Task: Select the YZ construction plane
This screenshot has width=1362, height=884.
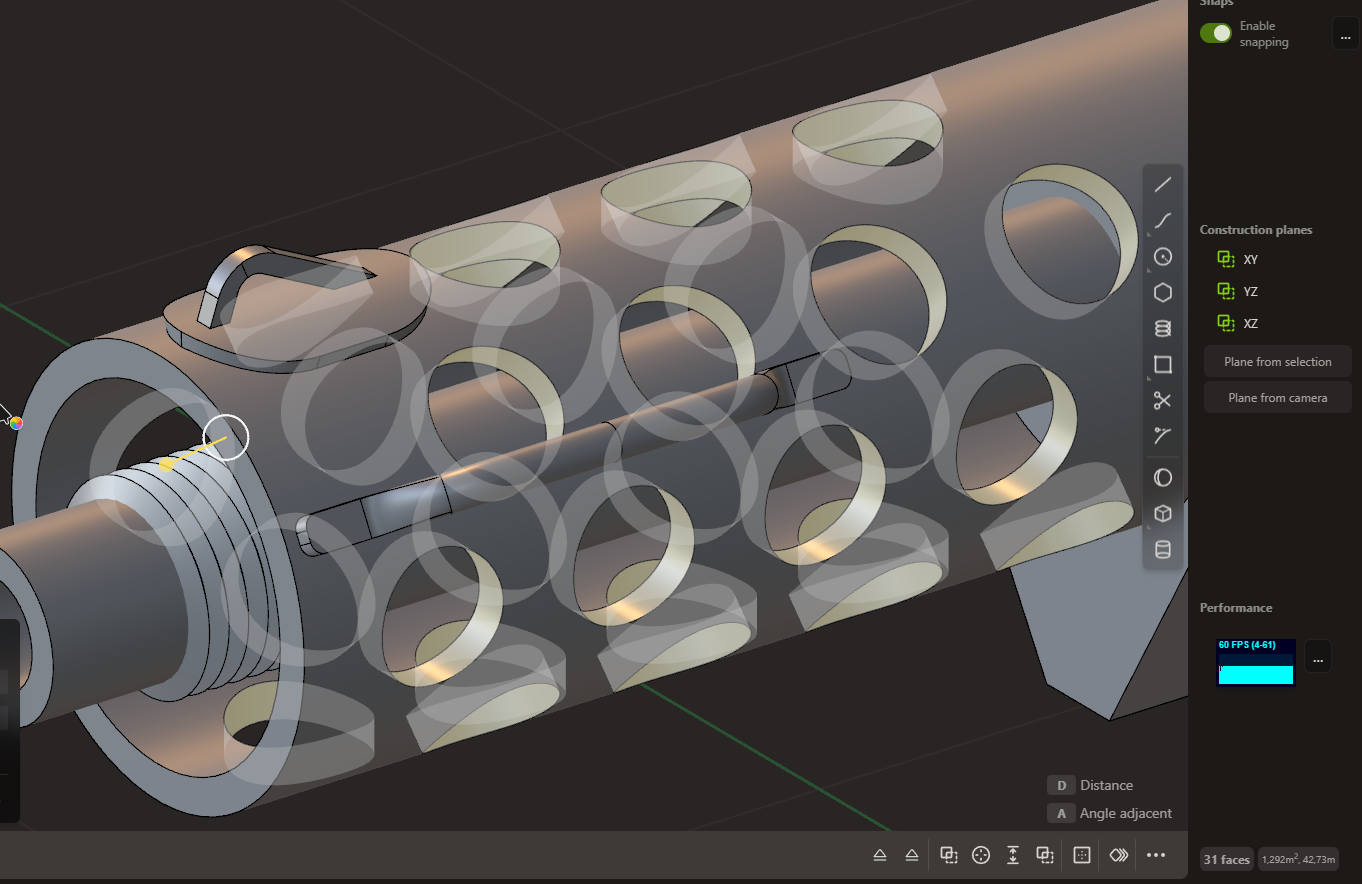Action: point(1239,291)
